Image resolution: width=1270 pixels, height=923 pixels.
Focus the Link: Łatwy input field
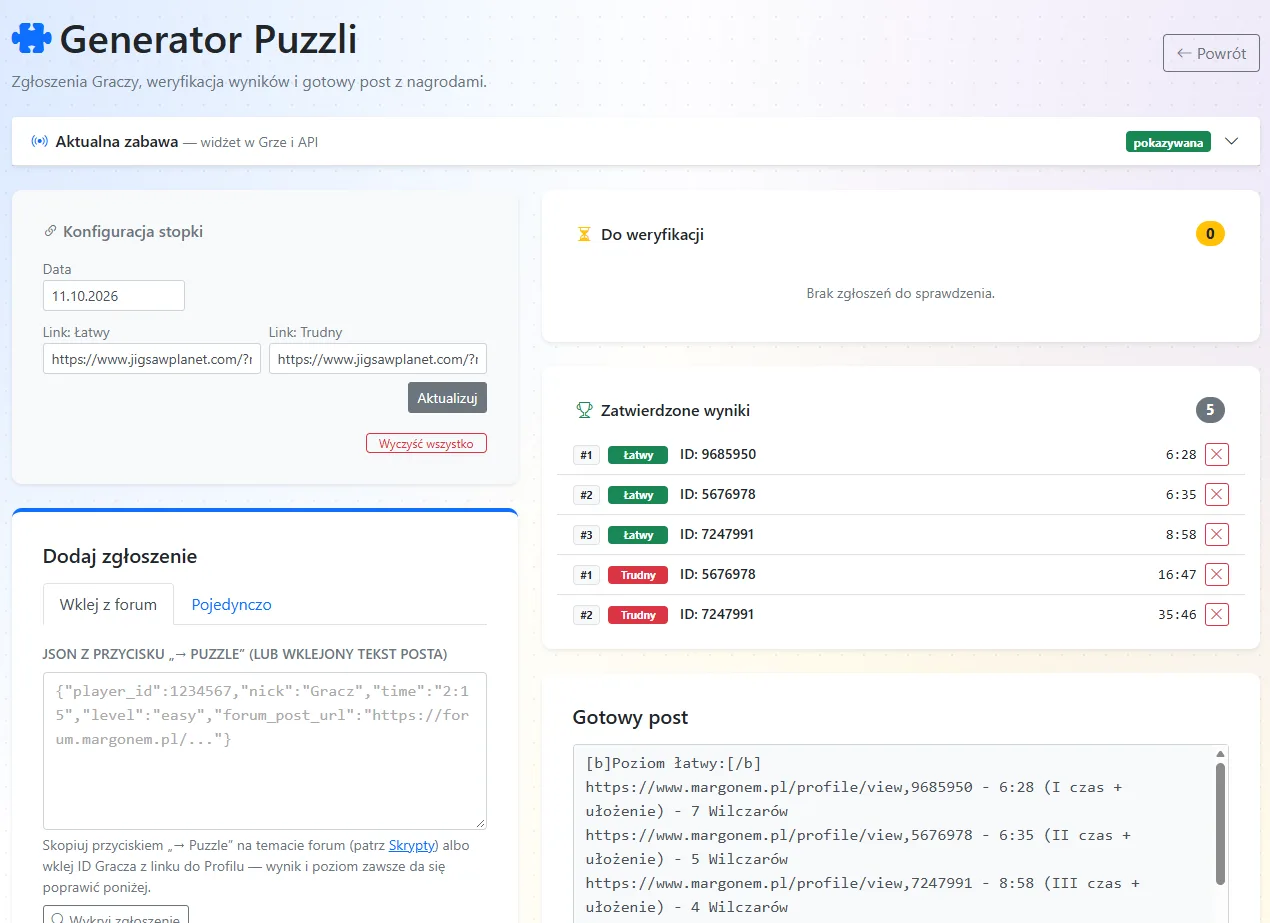[x=152, y=359]
